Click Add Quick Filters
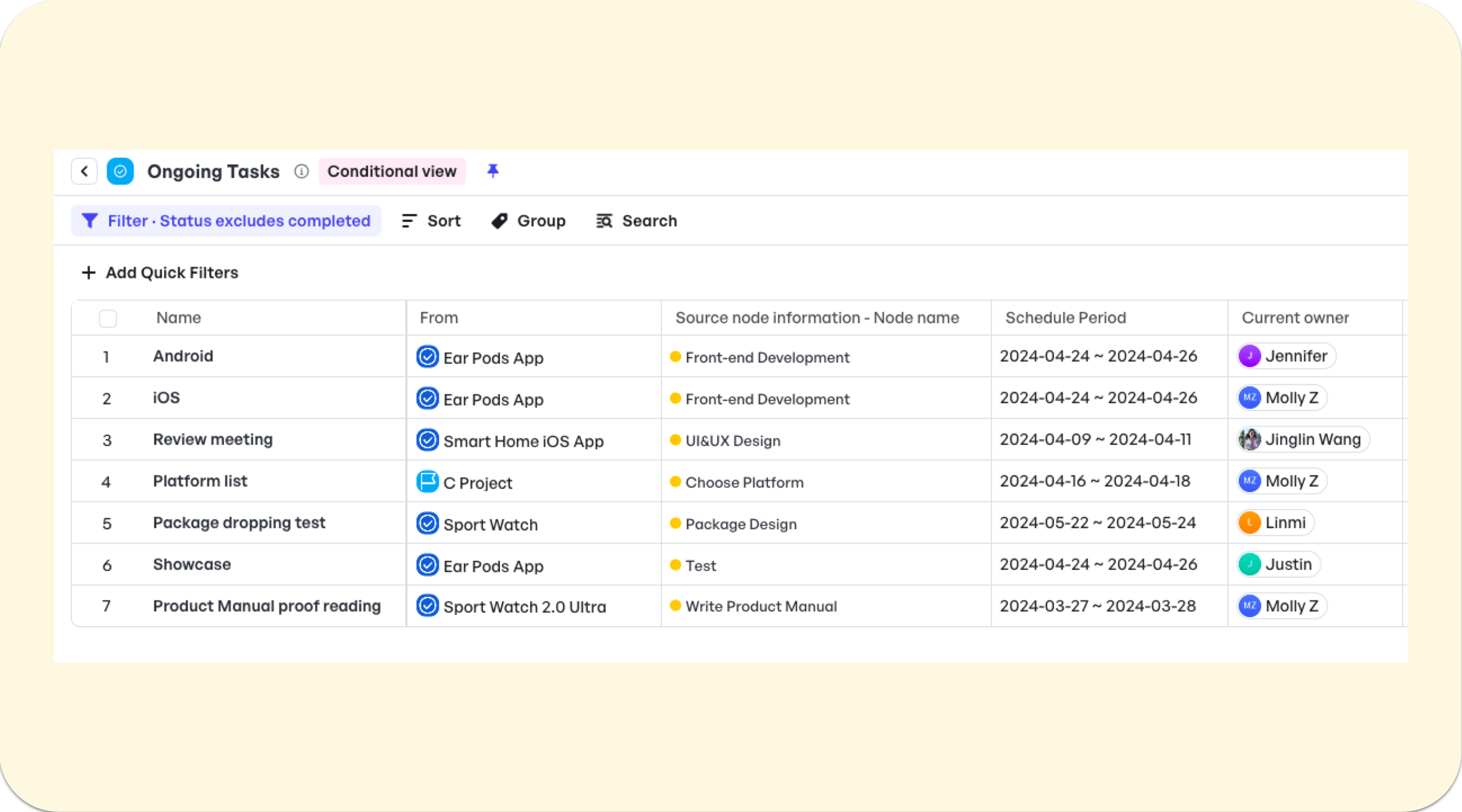This screenshot has height=812, width=1462. [x=160, y=273]
